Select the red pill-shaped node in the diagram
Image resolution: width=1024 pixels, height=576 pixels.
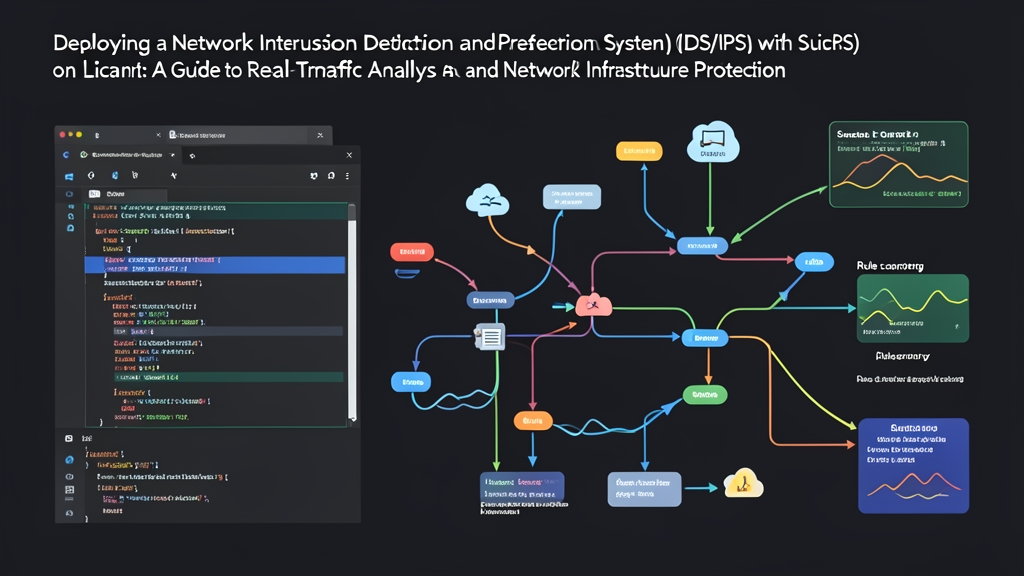(x=412, y=251)
